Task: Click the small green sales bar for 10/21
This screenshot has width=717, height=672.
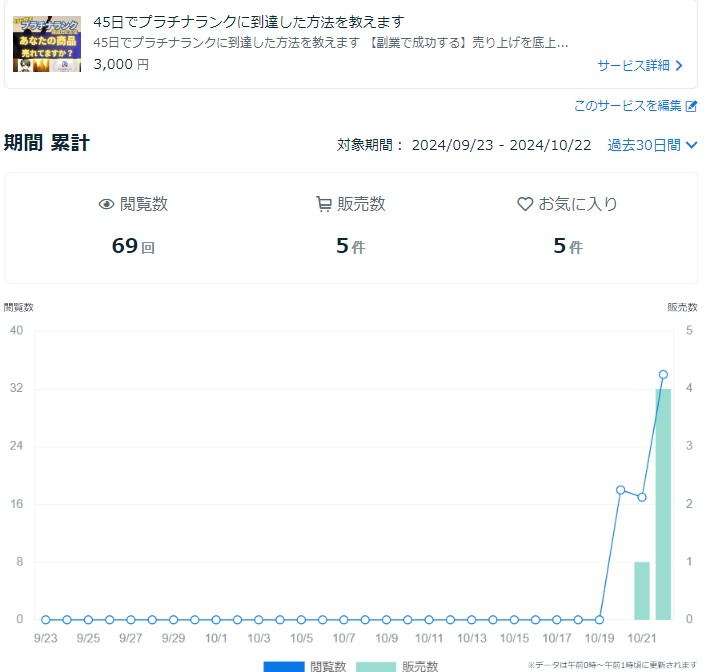Action: click(642, 590)
